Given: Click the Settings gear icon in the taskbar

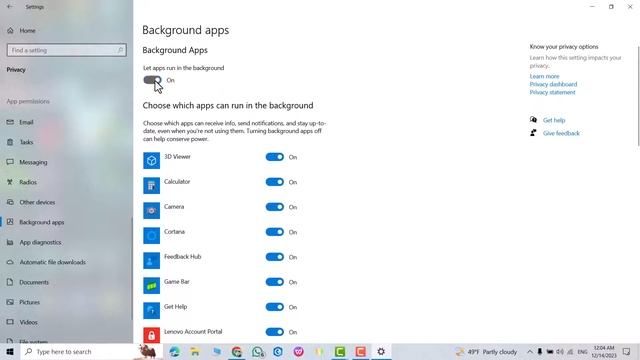Looking at the screenshot, I should pos(381,351).
